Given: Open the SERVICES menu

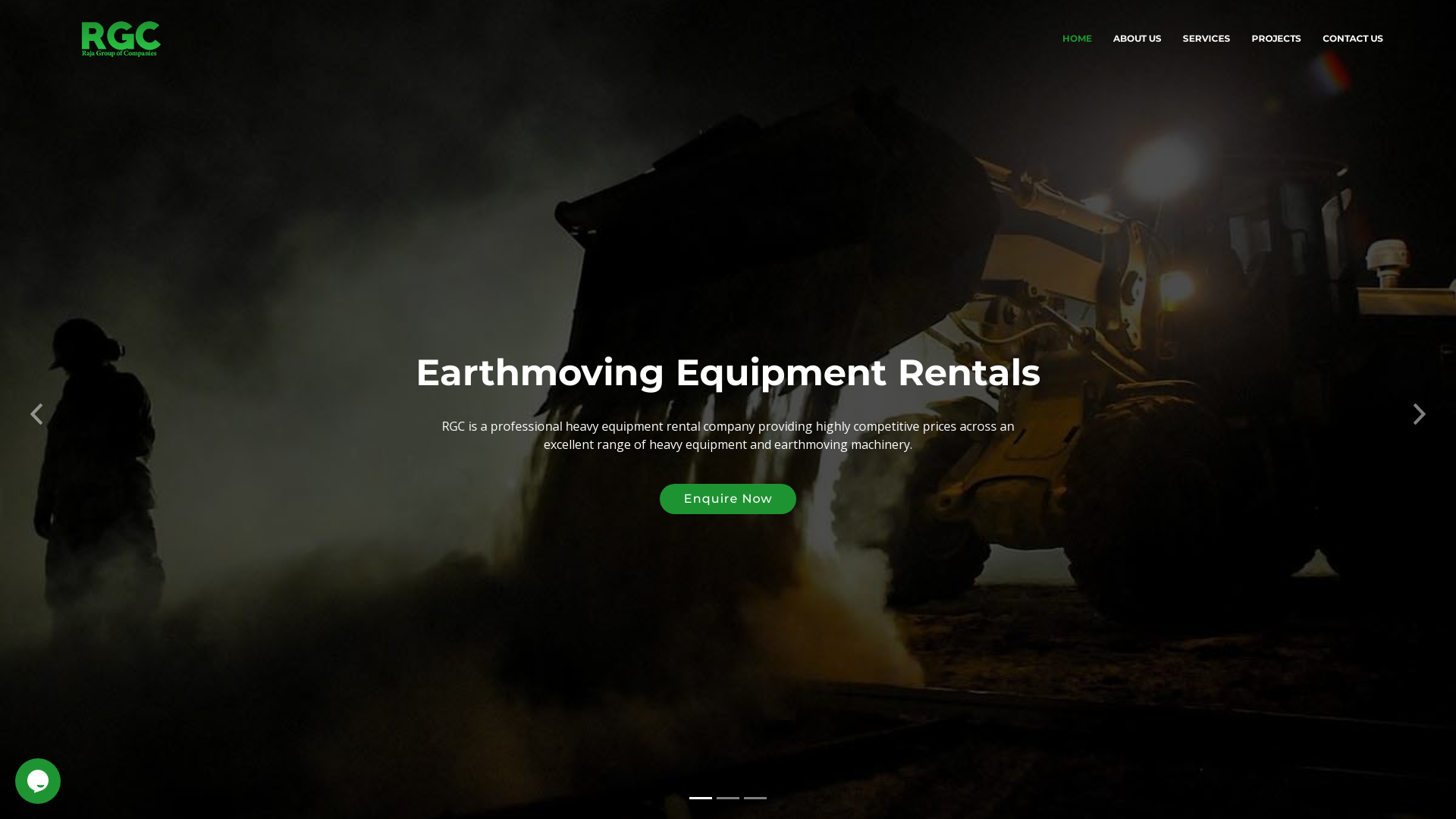Looking at the screenshot, I should pyautogui.click(x=1206, y=39).
